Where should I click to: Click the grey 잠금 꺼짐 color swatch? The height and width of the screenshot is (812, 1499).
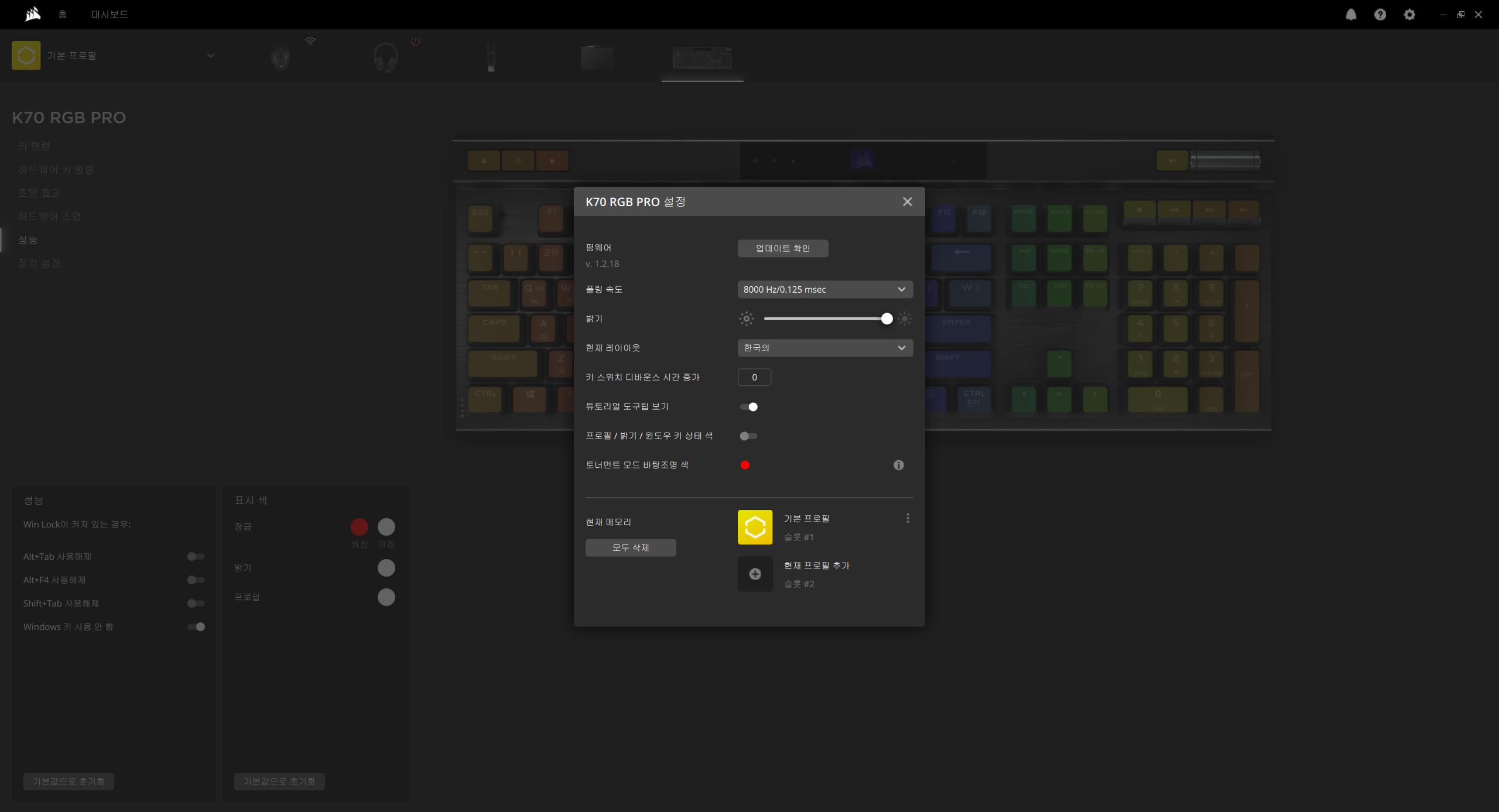click(x=386, y=527)
